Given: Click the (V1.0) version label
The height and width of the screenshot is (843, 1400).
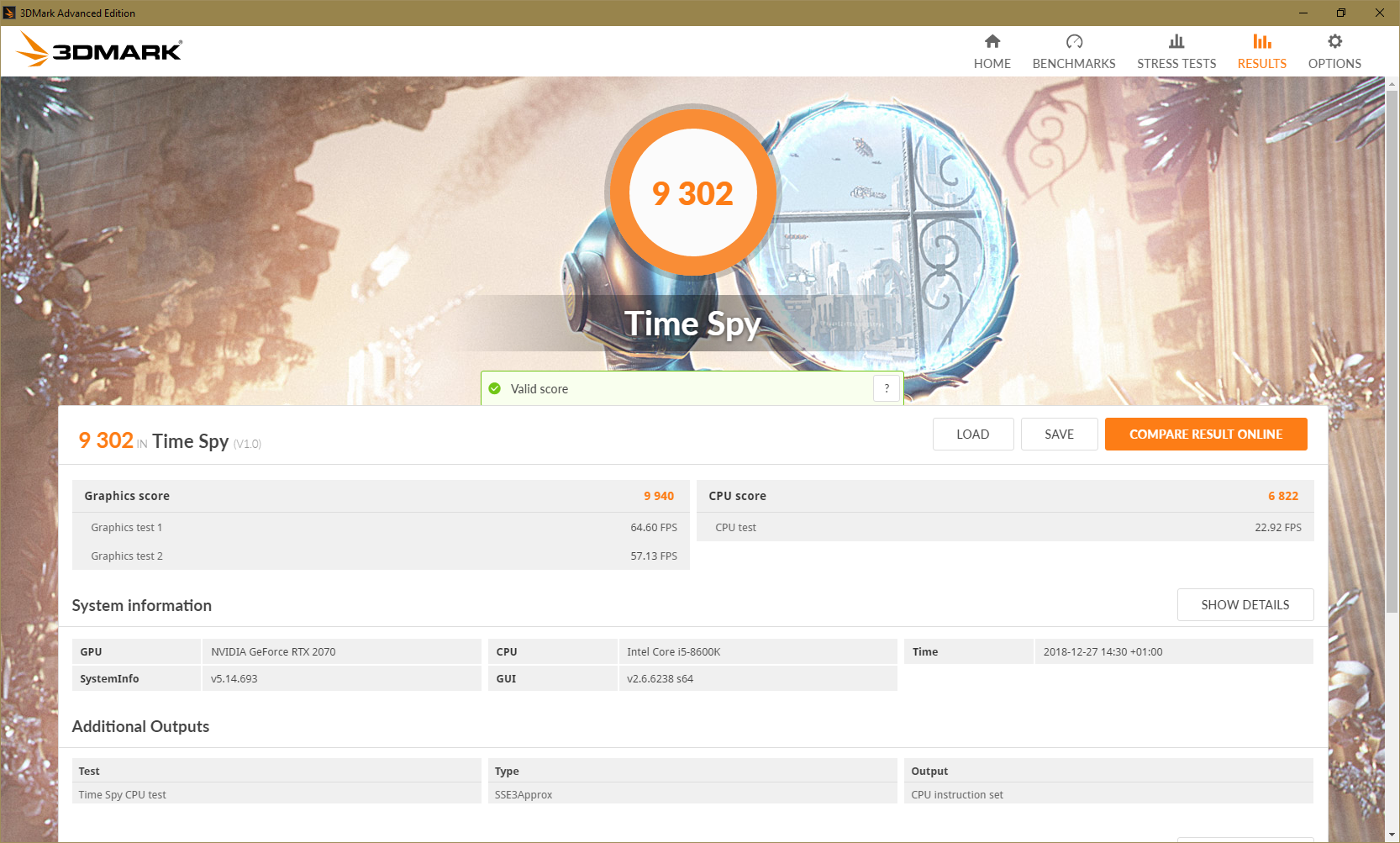Looking at the screenshot, I should click(247, 444).
